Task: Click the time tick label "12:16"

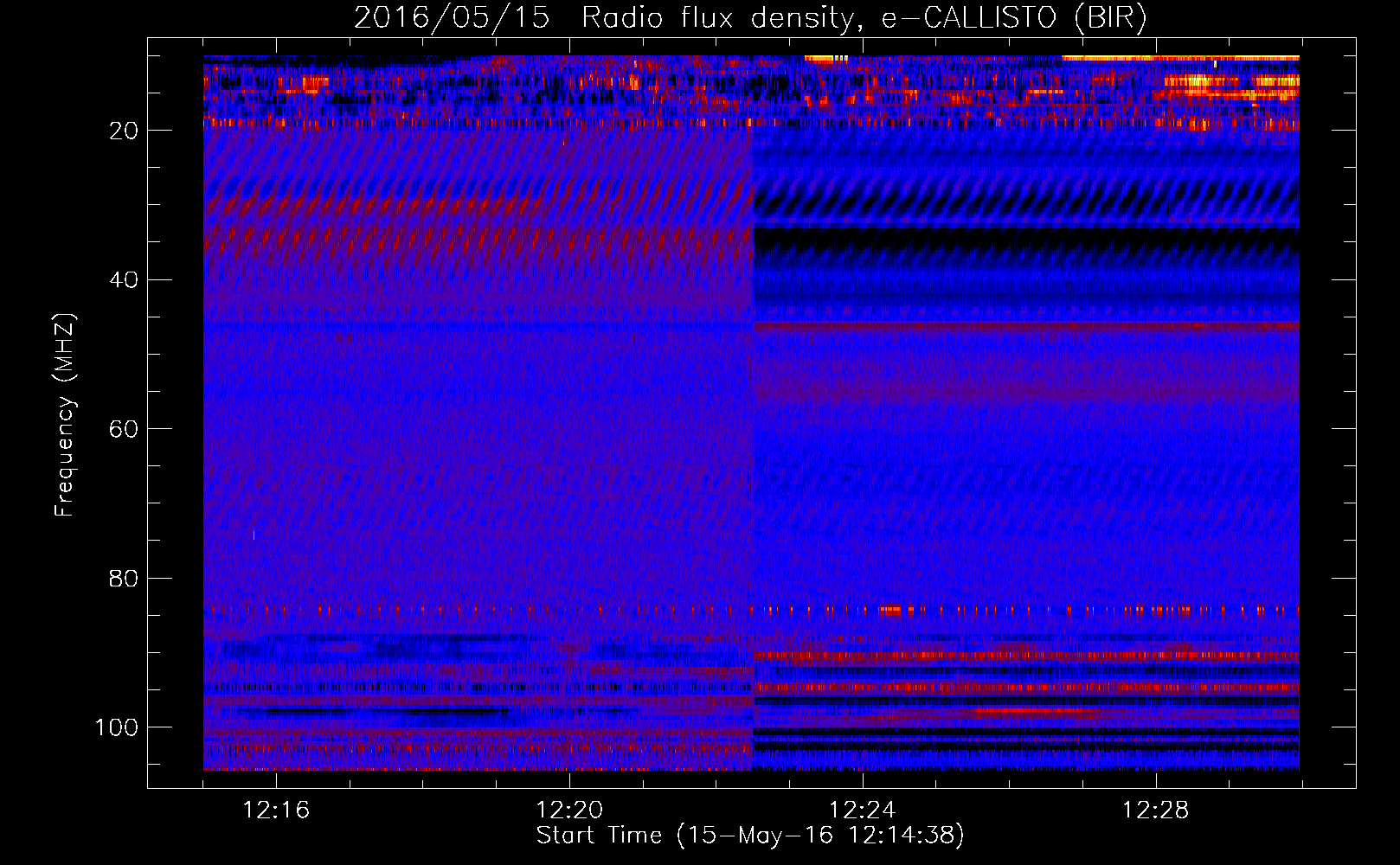Action: (276, 811)
